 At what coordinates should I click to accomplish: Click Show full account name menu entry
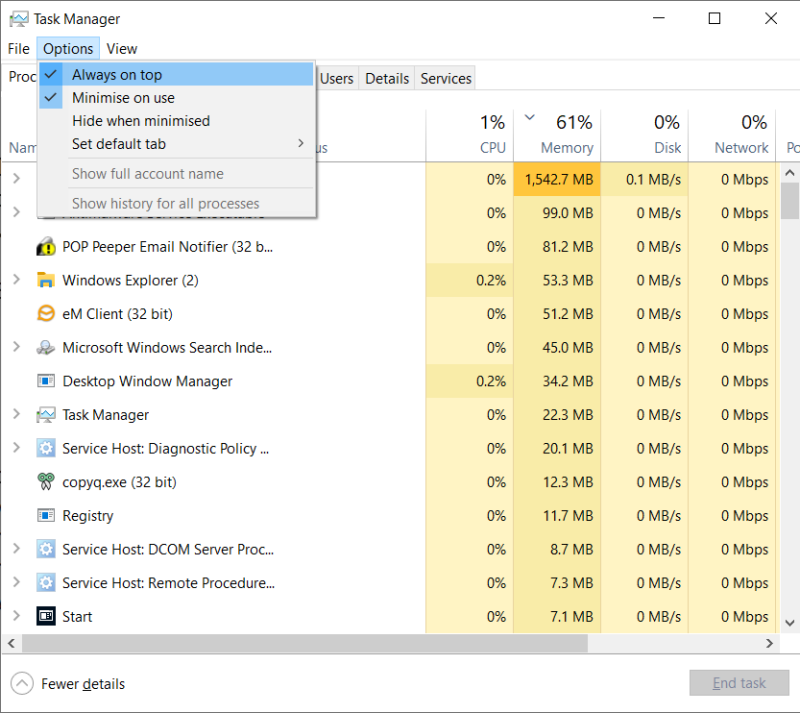coord(177,174)
